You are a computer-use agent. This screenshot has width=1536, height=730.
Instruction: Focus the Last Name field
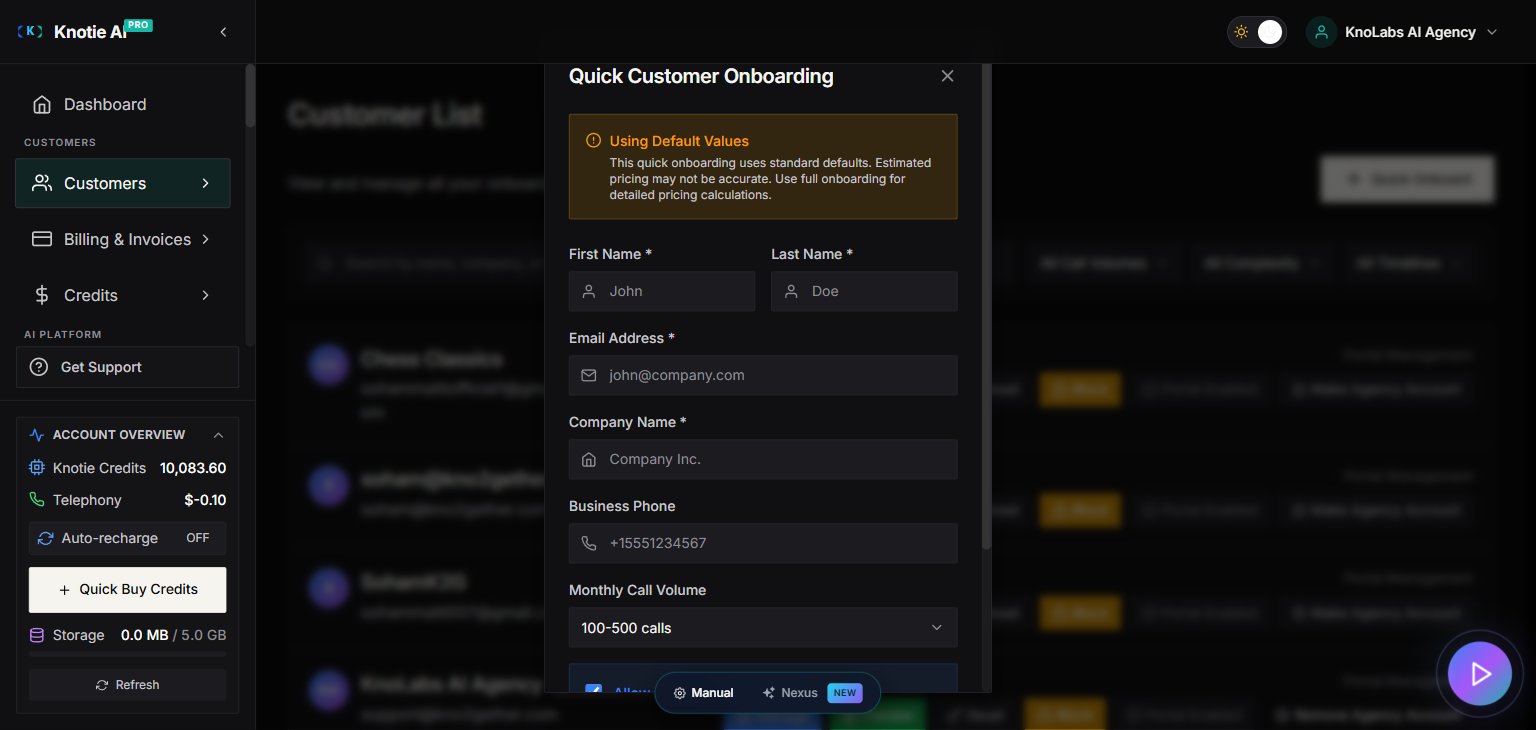tap(864, 291)
